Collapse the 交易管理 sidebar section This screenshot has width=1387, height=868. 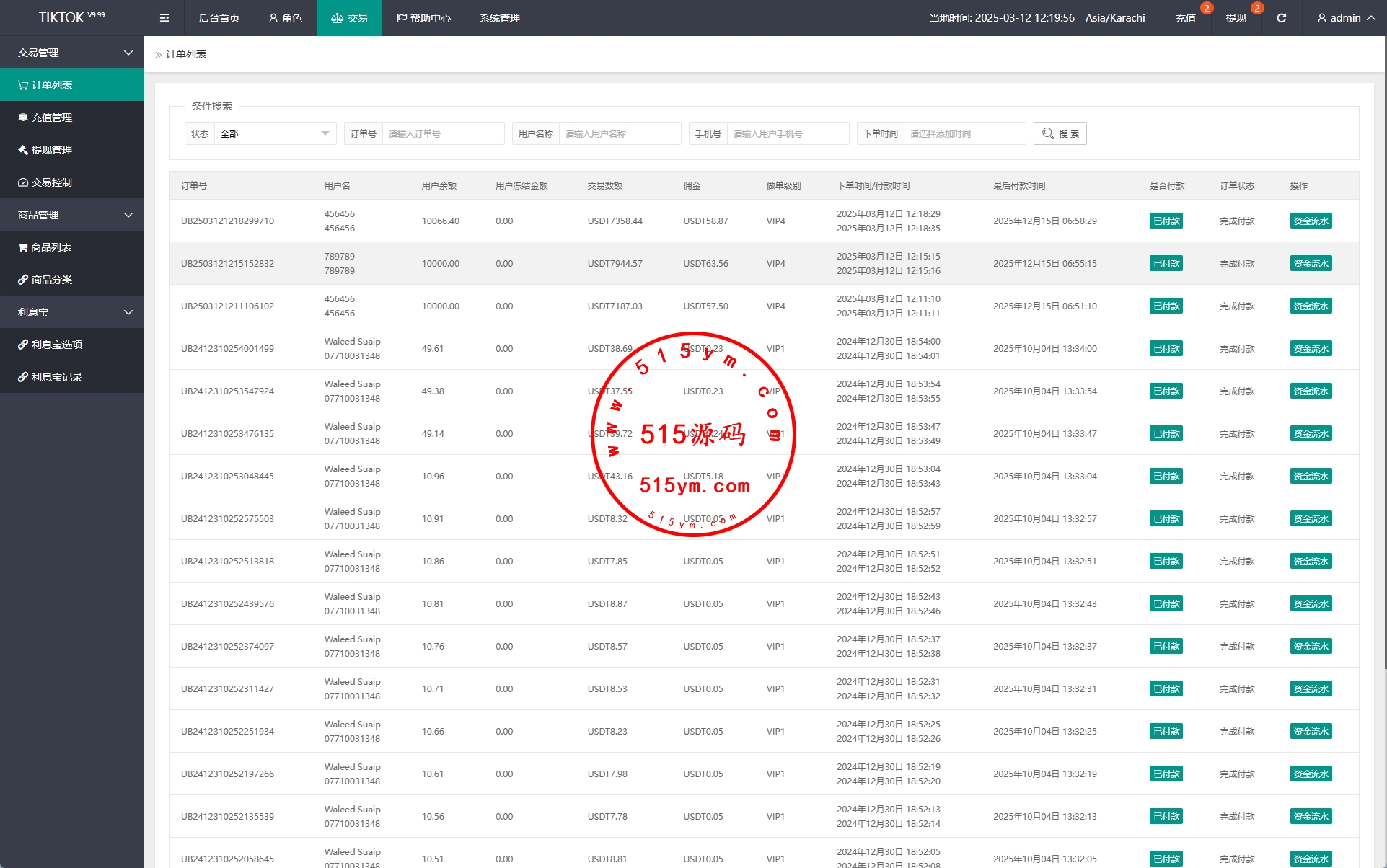(x=72, y=53)
